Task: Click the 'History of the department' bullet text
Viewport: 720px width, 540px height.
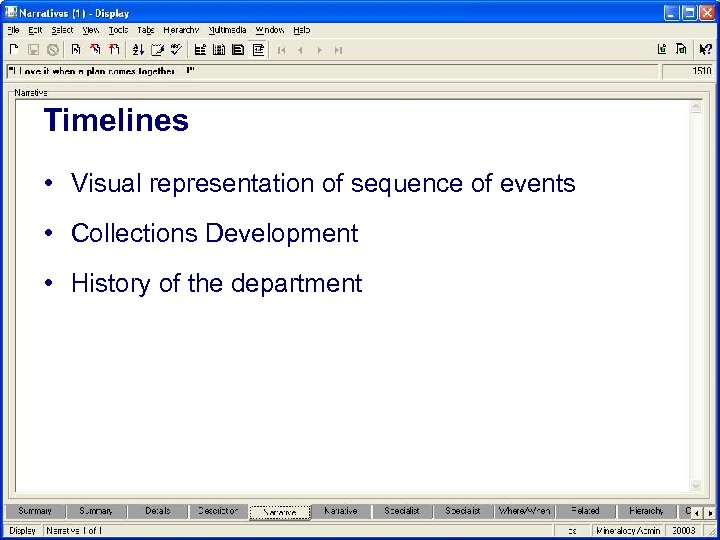Action: point(217,283)
